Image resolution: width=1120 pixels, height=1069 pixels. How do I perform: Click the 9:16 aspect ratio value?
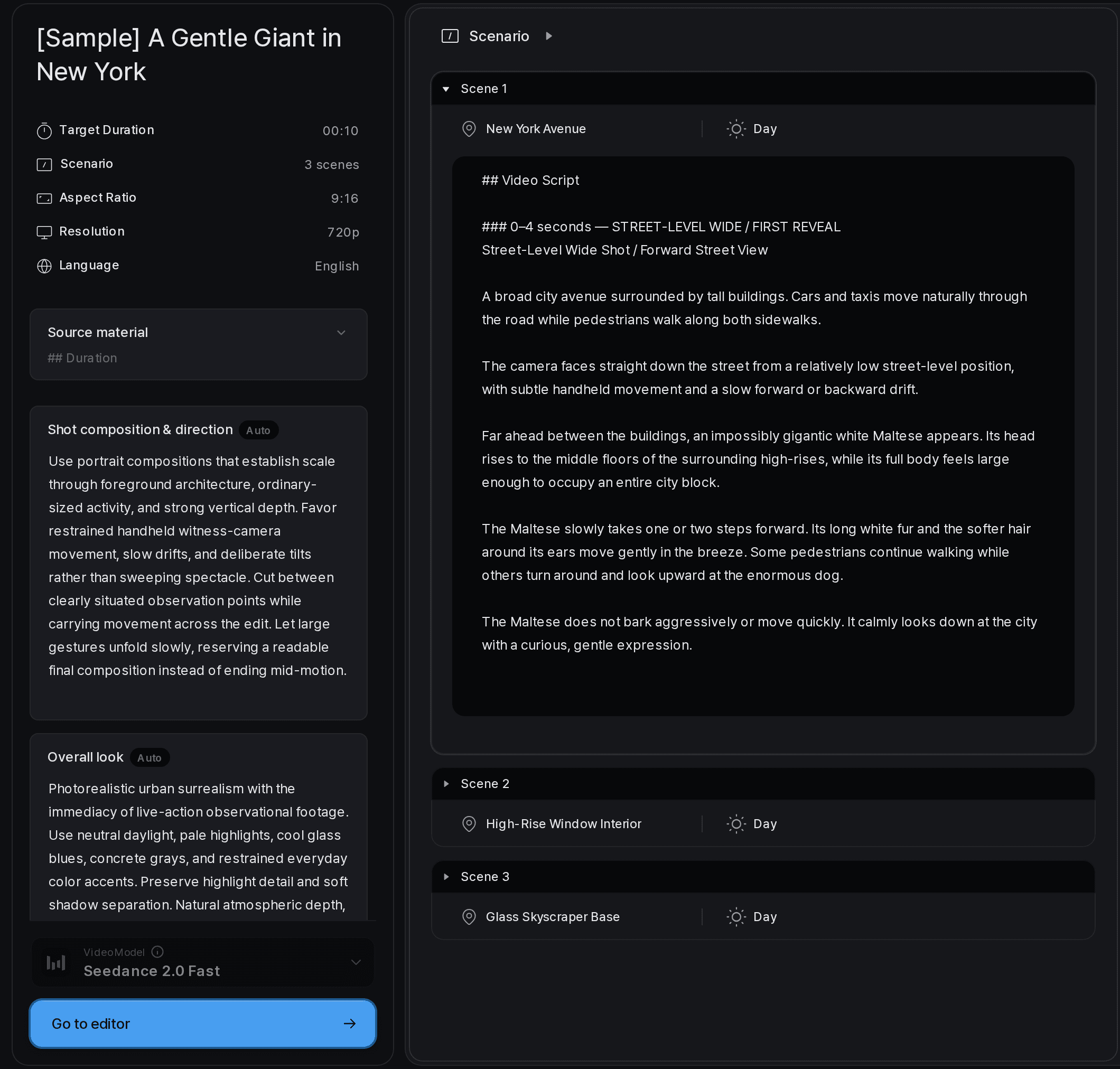click(x=344, y=198)
